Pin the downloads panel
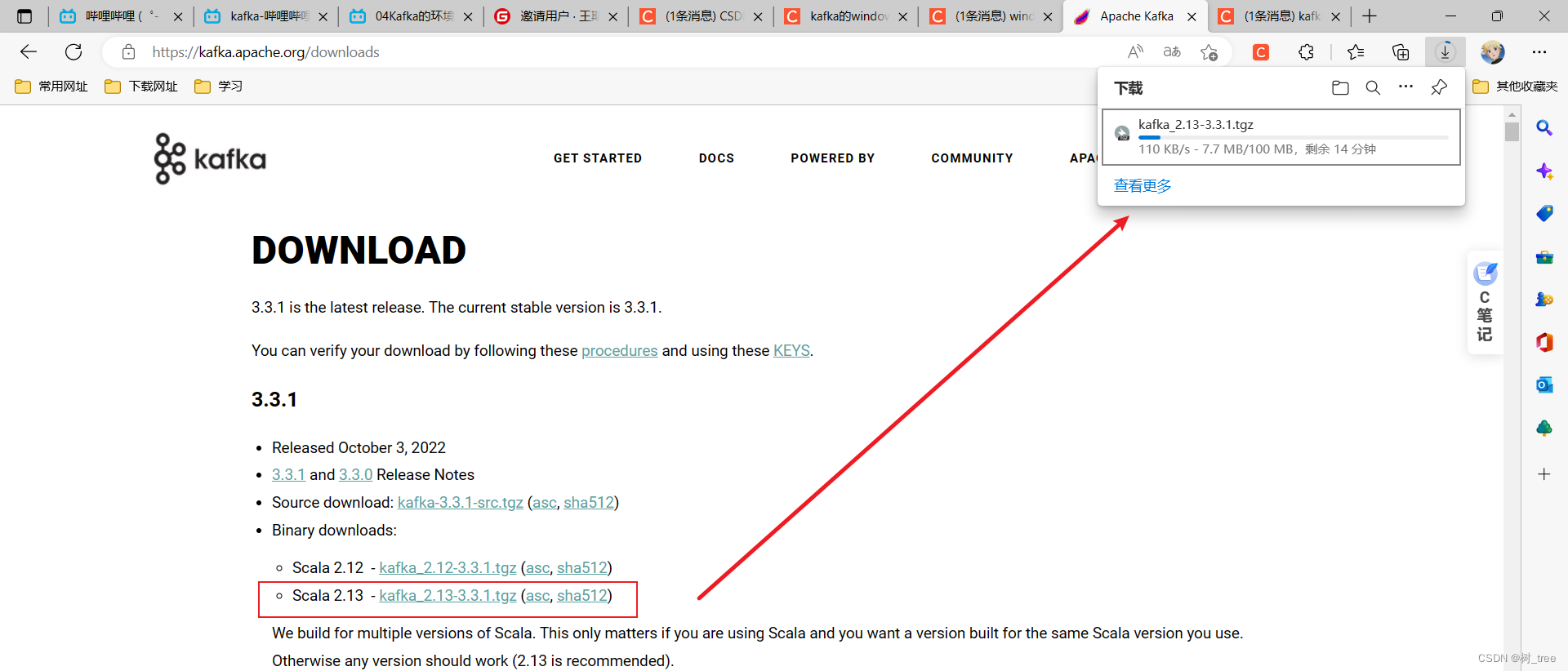 (1439, 87)
